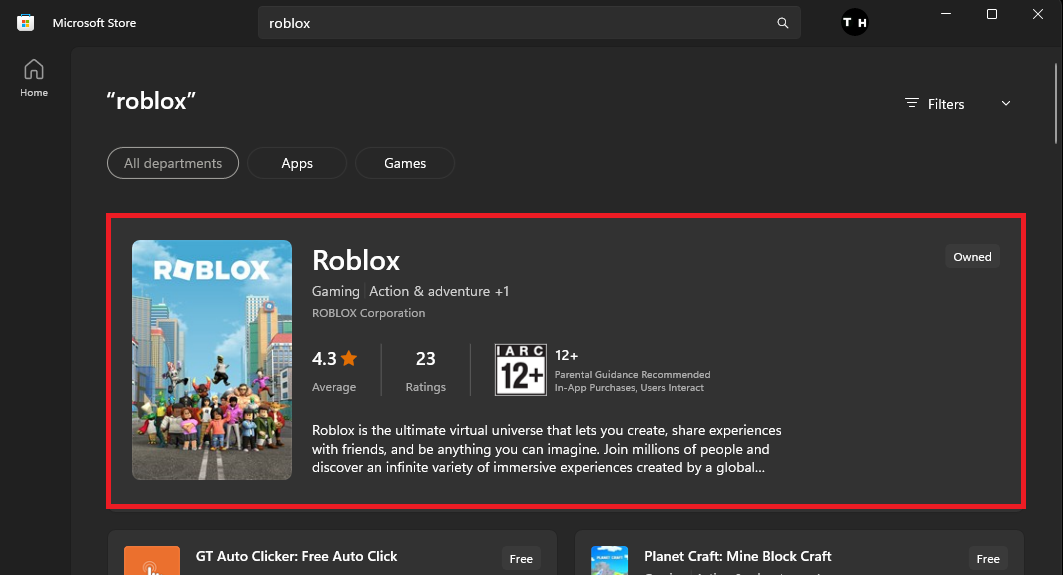
Task: Click the Roblox cover art thumbnail
Action: tap(212, 360)
